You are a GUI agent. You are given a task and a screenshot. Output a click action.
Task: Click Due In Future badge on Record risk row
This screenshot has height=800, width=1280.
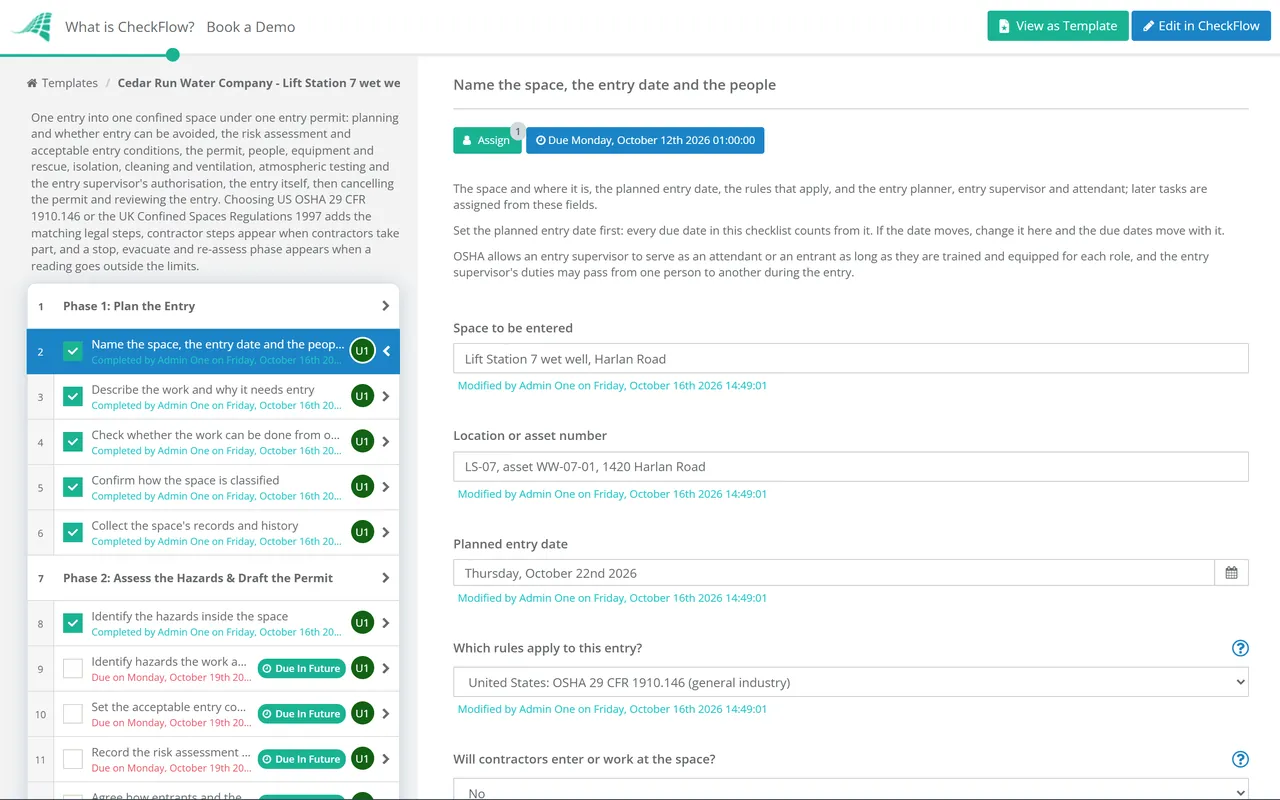301,759
